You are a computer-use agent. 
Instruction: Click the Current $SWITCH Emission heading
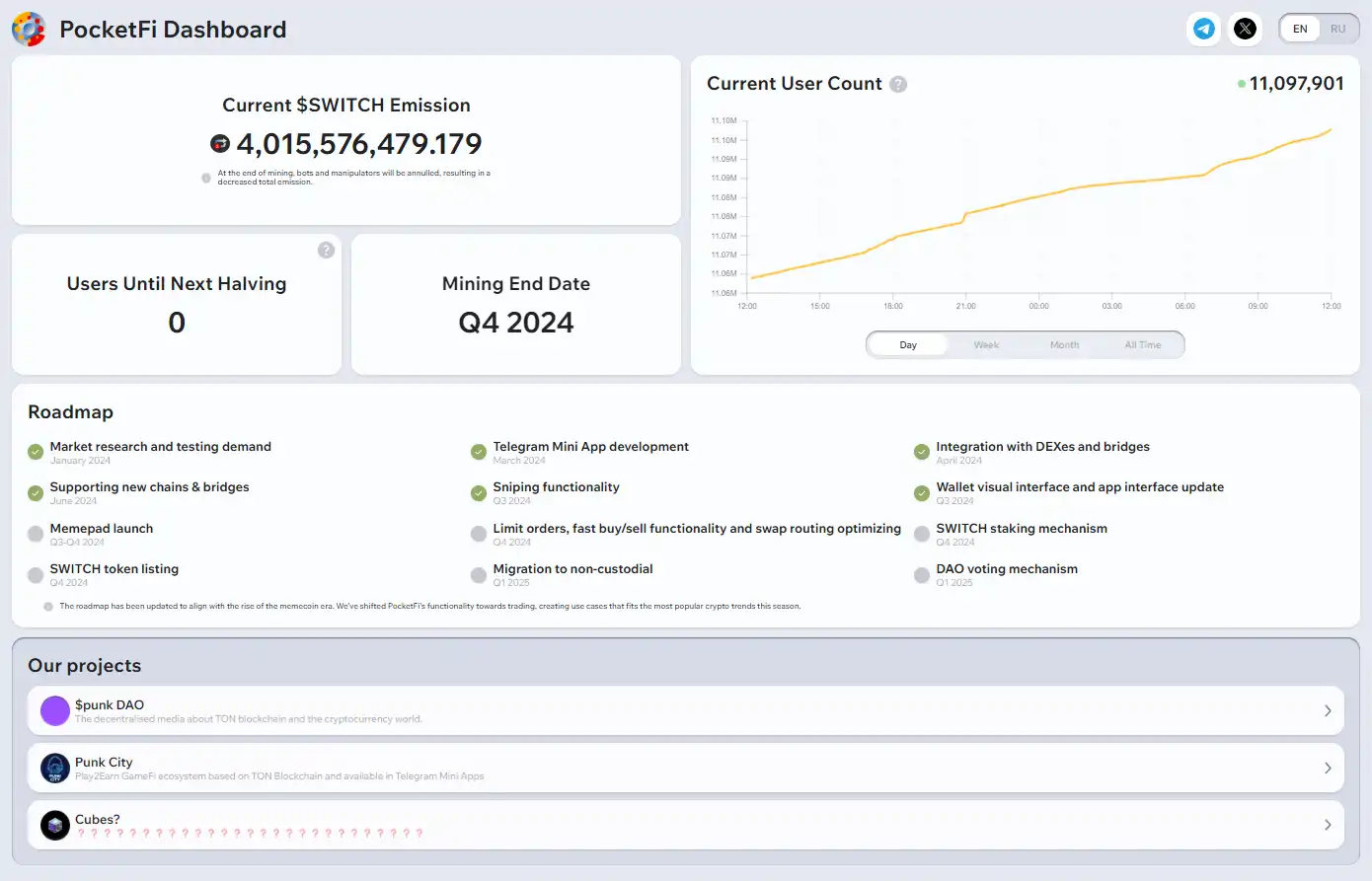coord(346,105)
